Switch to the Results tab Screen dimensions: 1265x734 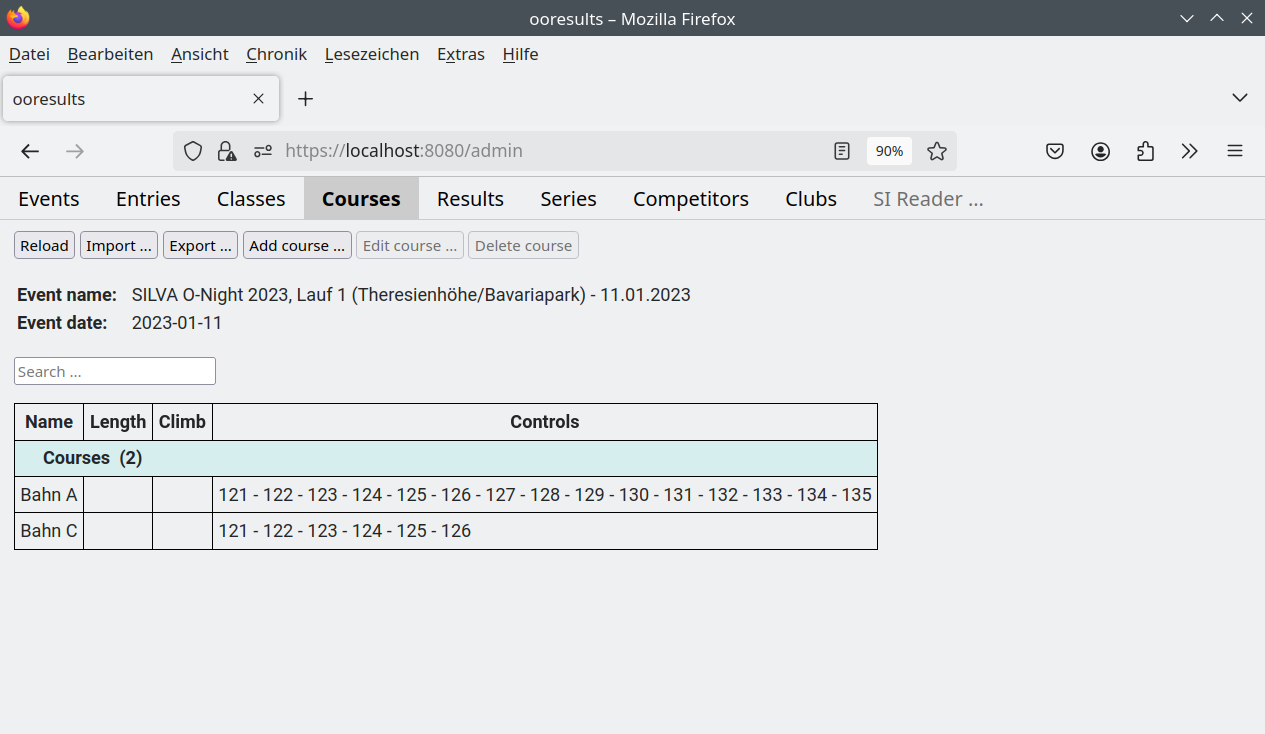click(x=470, y=199)
